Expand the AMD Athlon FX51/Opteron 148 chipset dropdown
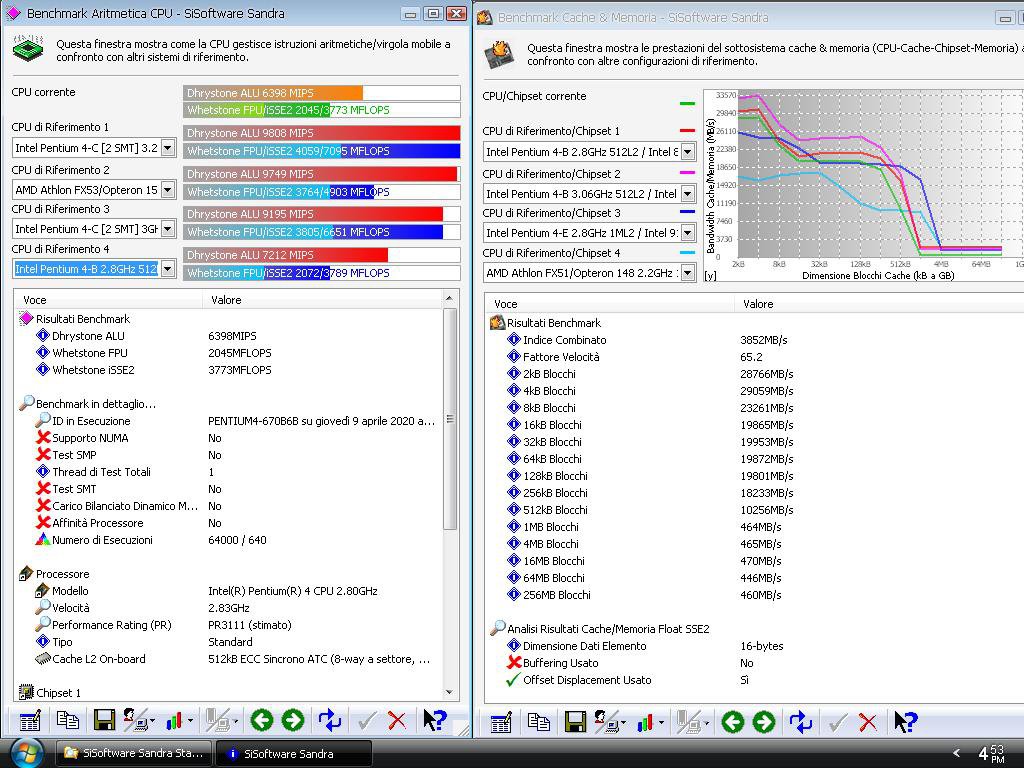 pos(688,273)
